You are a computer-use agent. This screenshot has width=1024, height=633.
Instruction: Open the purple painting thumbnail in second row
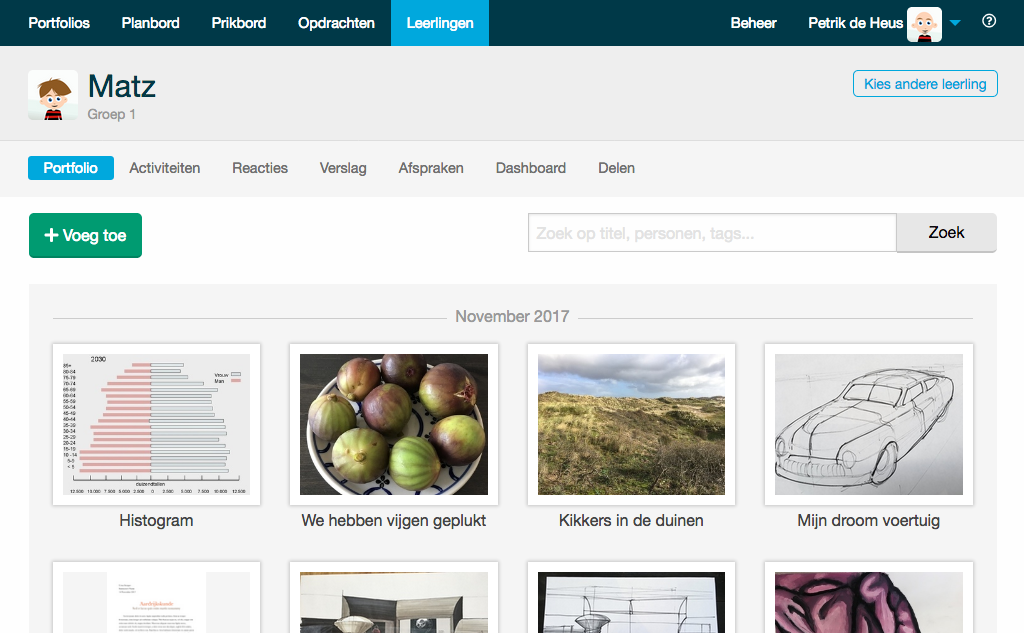pos(869,598)
